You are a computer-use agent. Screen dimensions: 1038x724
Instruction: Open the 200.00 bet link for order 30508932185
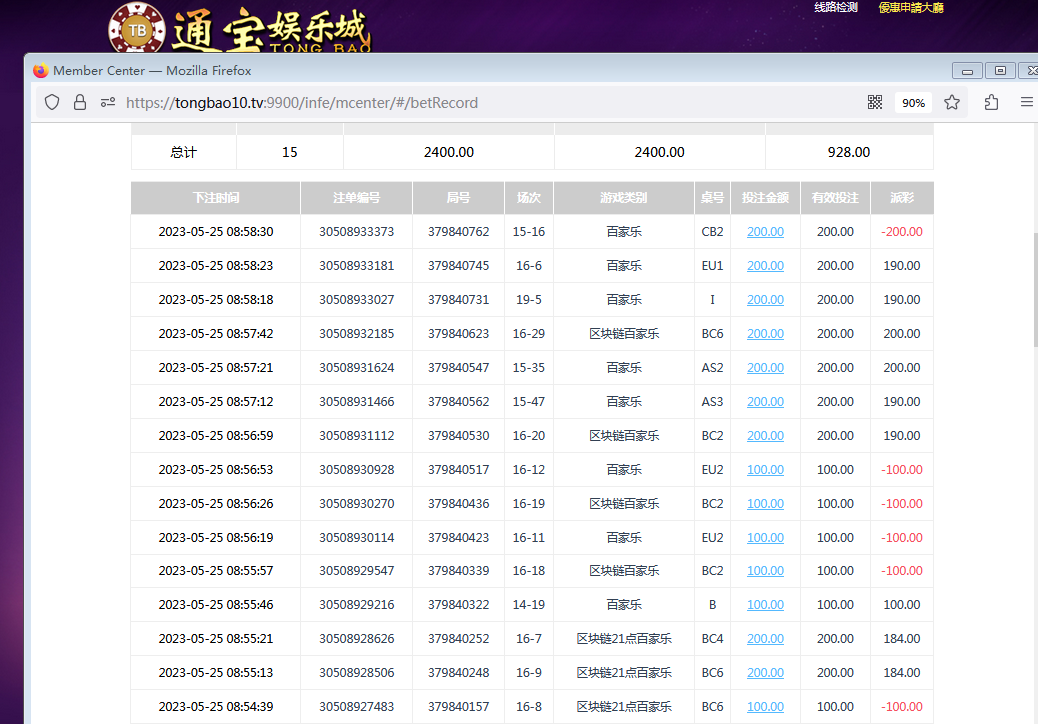click(x=765, y=334)
